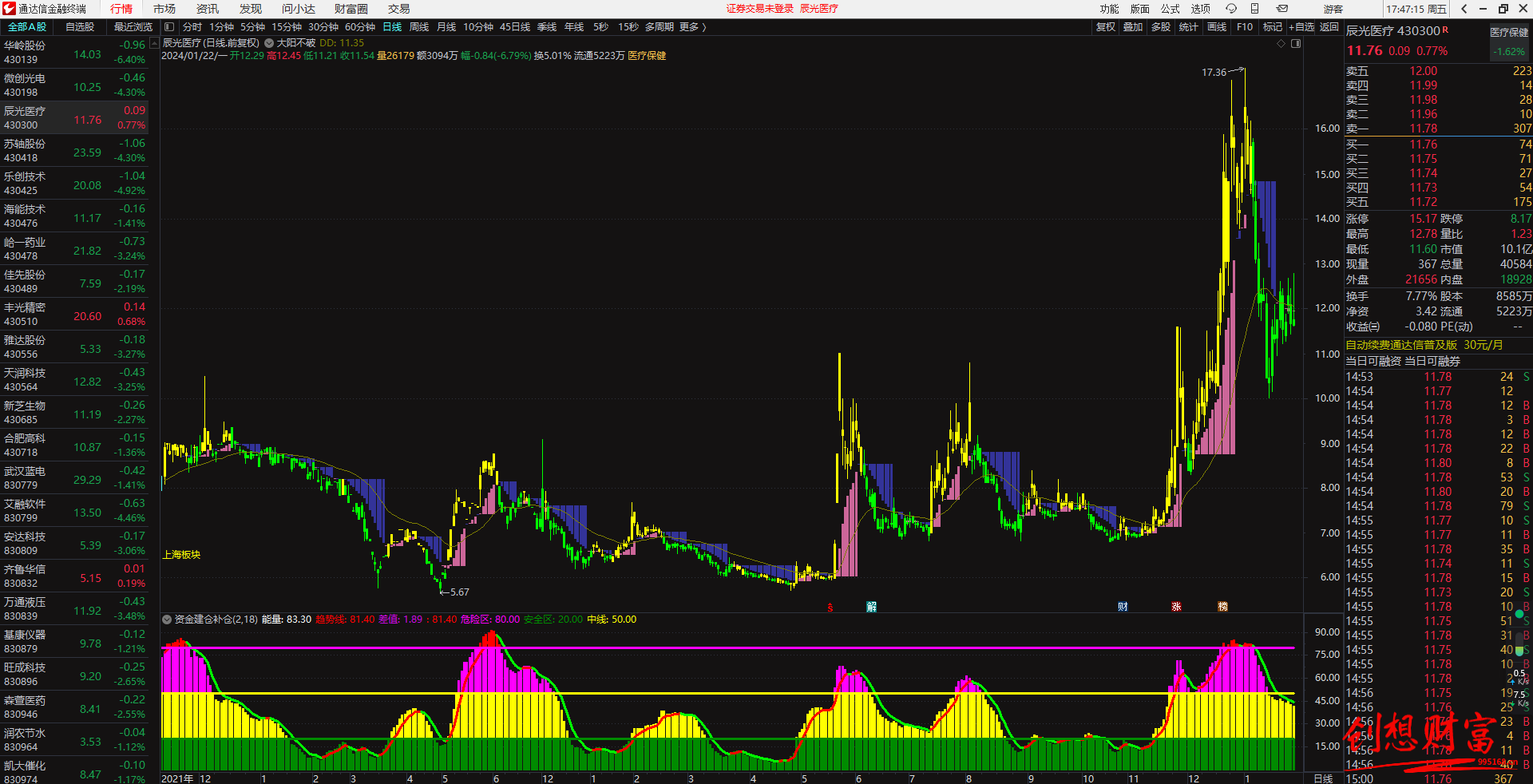Switch chart to 1分钟 period
The width and height of the screenshot is (1533, 784).
coord(221,27)
